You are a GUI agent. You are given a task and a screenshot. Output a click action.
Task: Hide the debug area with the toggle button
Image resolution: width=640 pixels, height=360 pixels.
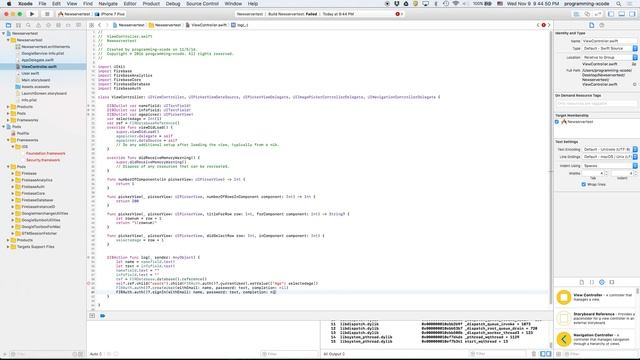92,316
